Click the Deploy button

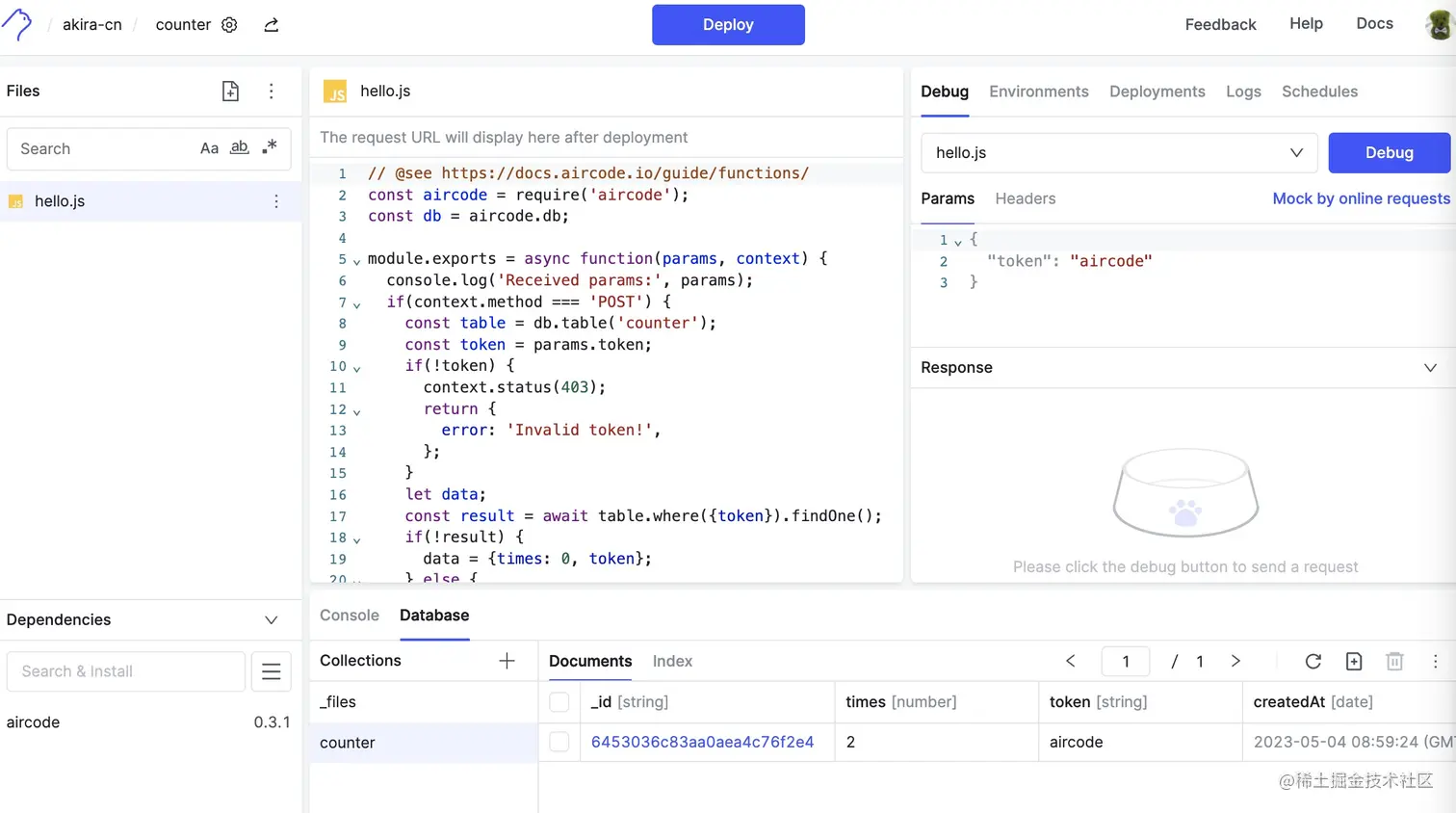pyautogui.click(x=728, y=24)
